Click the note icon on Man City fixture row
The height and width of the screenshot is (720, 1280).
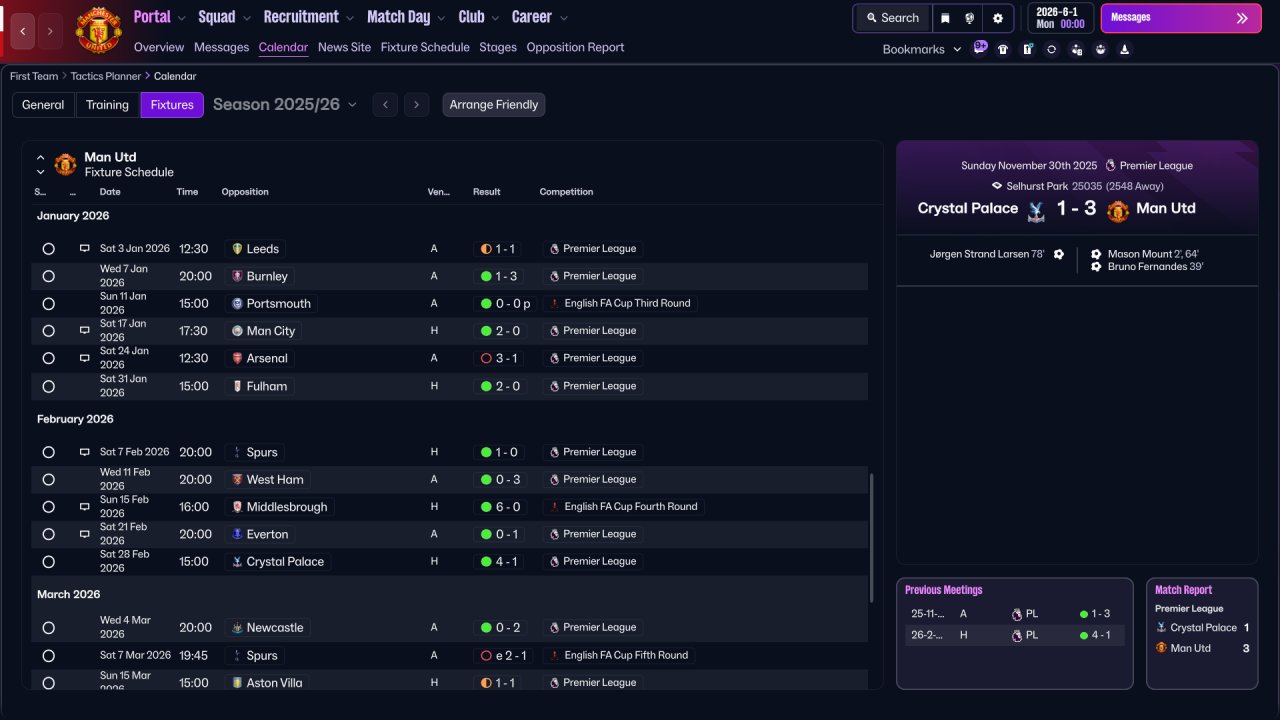tap(85, 330)
